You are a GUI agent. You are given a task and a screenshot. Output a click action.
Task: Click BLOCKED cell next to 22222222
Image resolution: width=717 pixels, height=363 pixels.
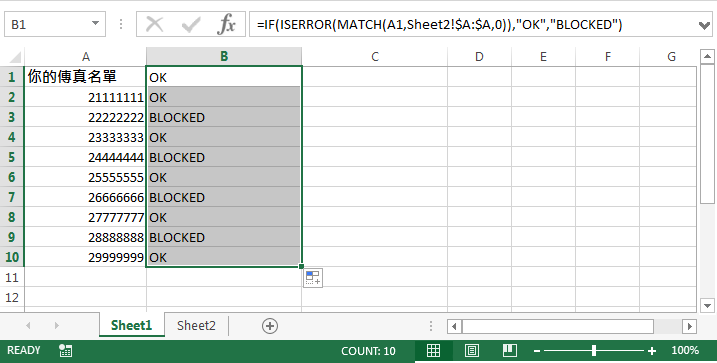coord(224,117)
